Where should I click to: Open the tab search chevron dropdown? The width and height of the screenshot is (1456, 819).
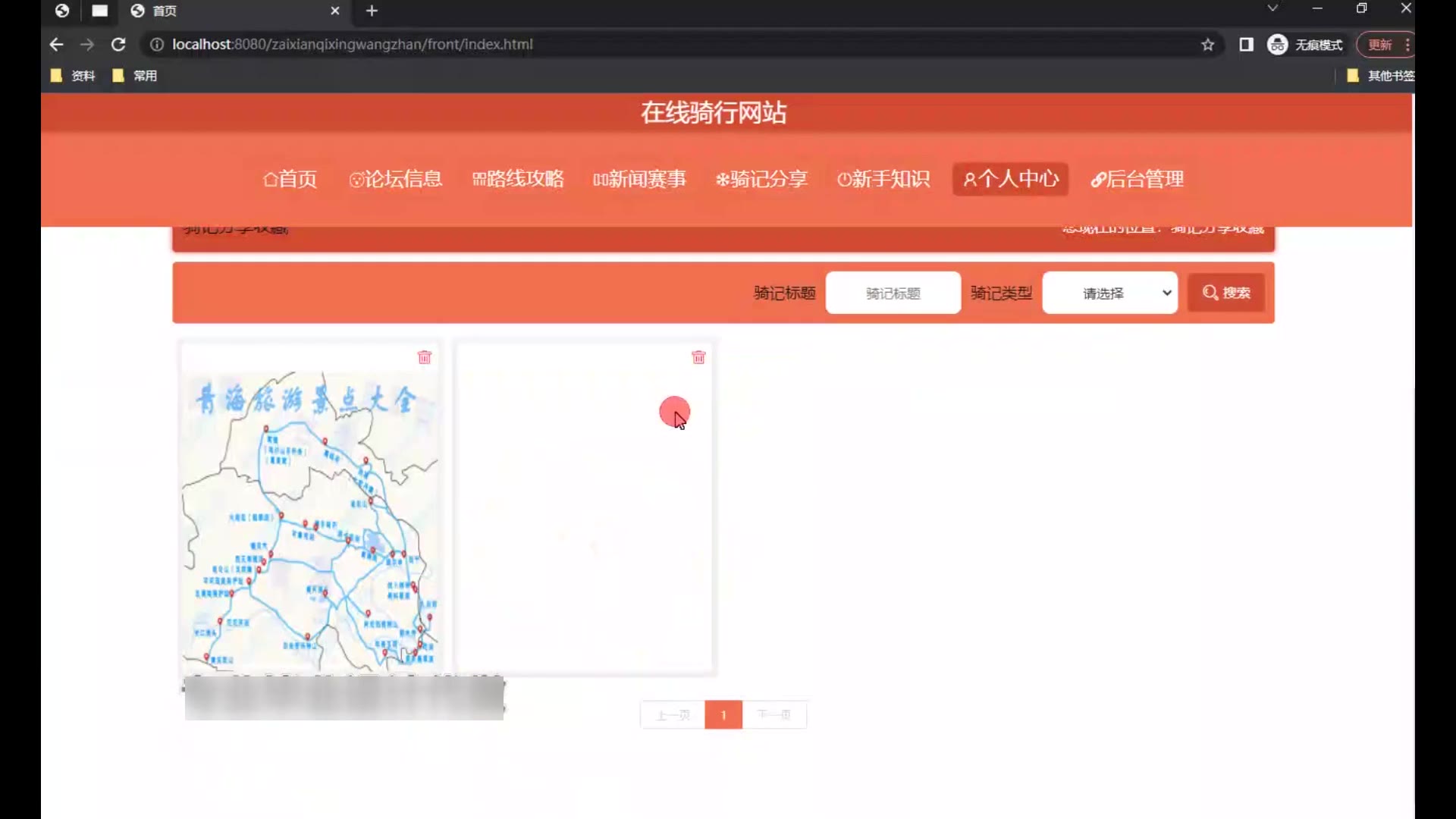pos(1272,8)
